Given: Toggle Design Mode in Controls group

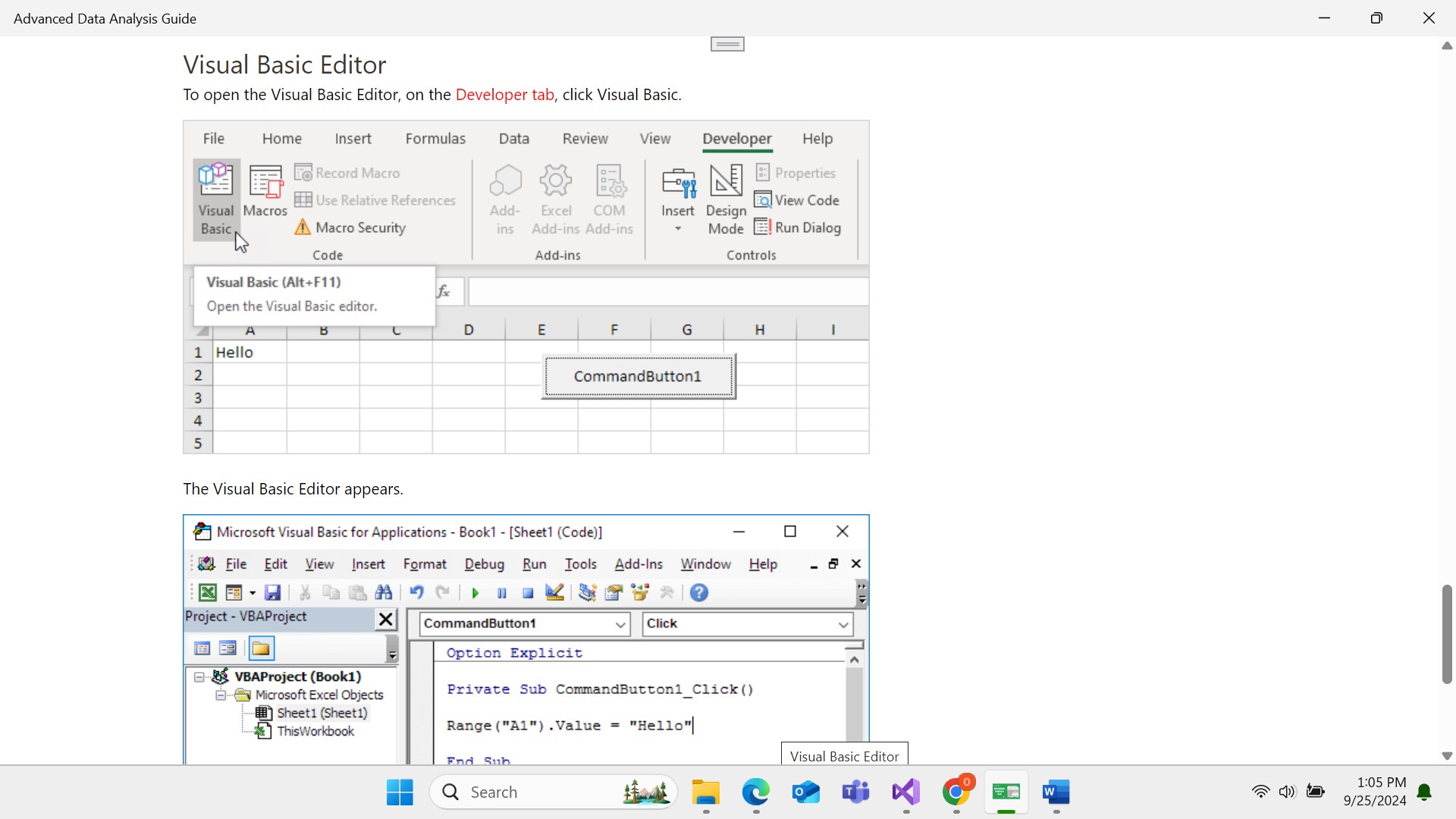Looking at the screenshot, I should pos(726,199).
